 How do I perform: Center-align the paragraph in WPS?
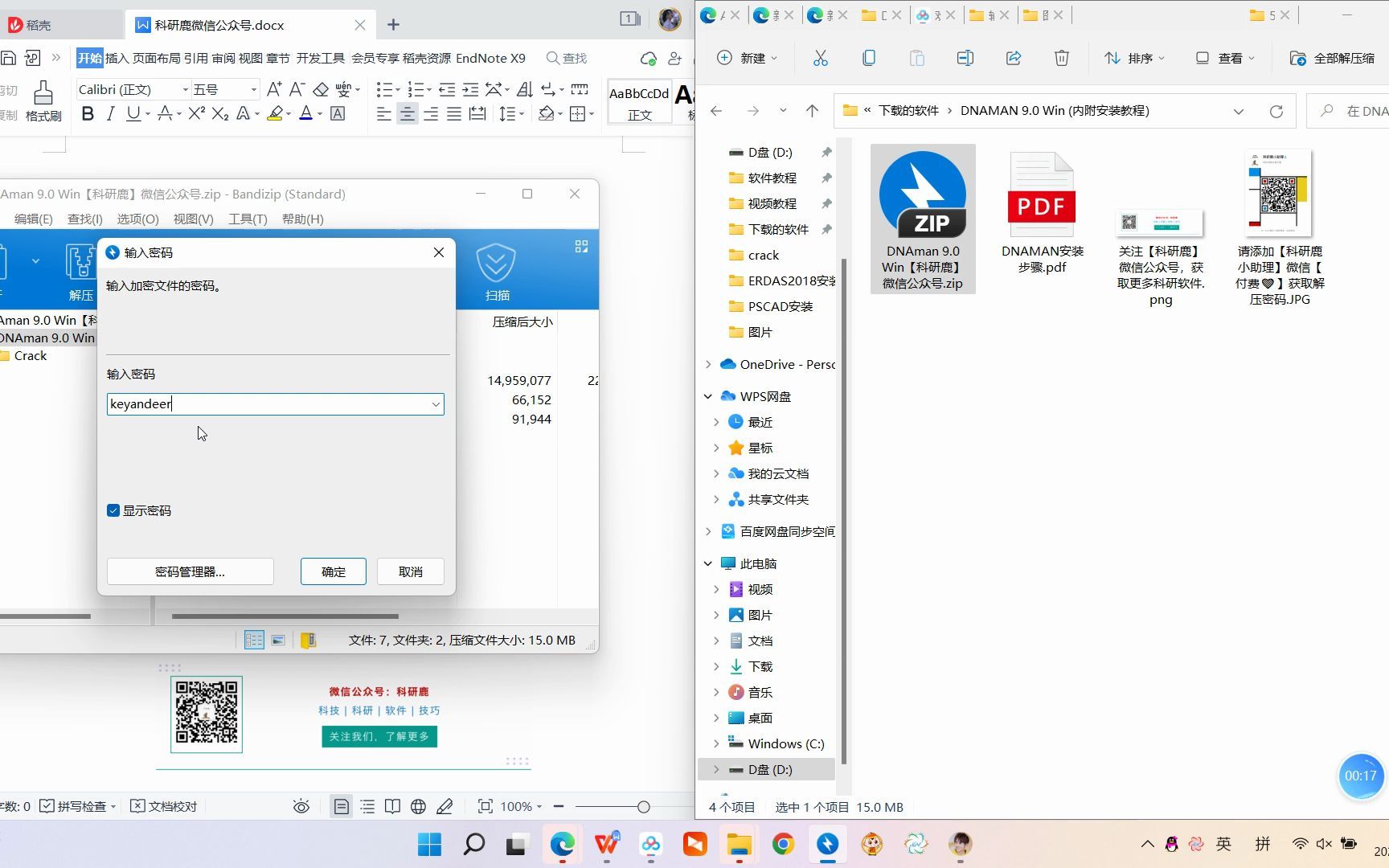point(408,114)
